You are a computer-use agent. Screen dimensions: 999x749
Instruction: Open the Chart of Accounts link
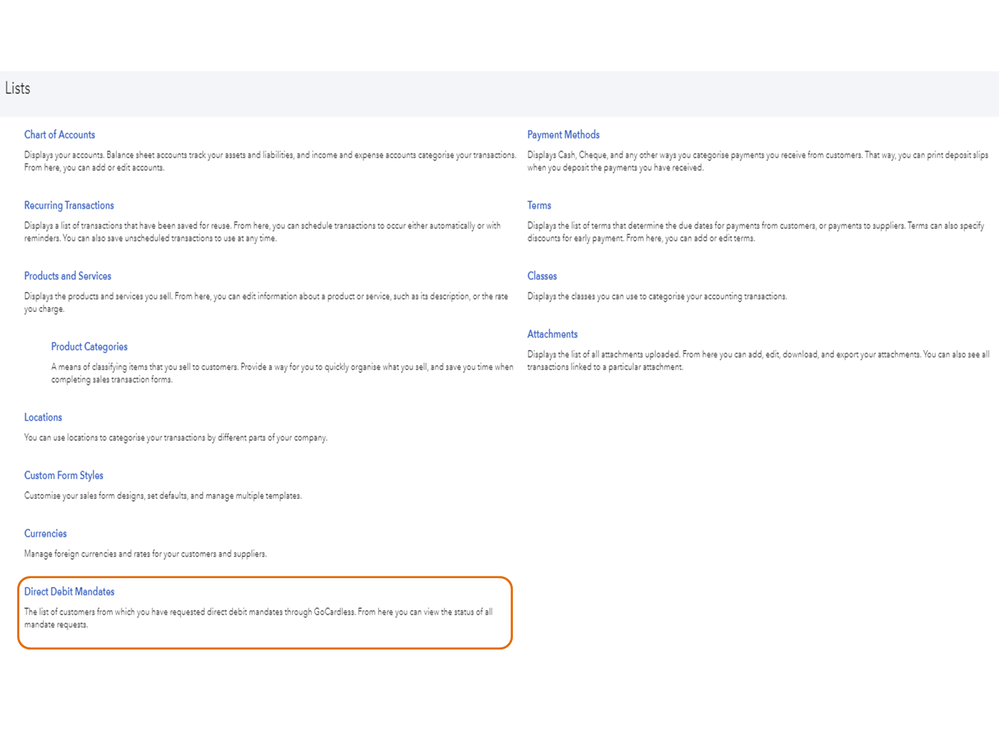tap(60, 135)
